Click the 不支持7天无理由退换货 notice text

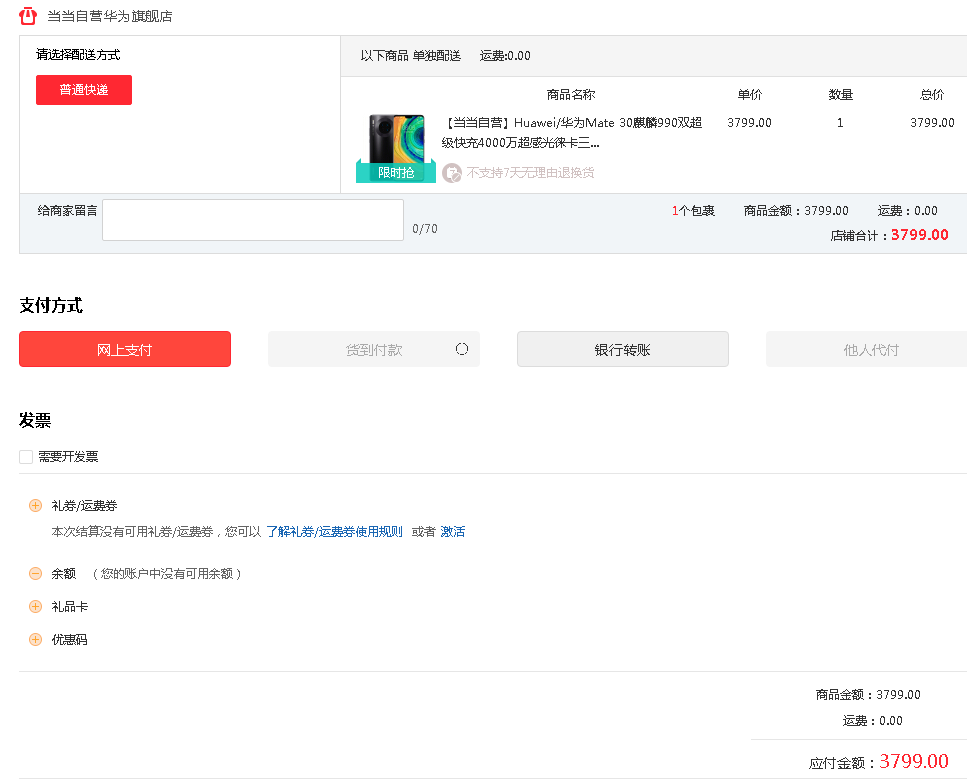530,173
